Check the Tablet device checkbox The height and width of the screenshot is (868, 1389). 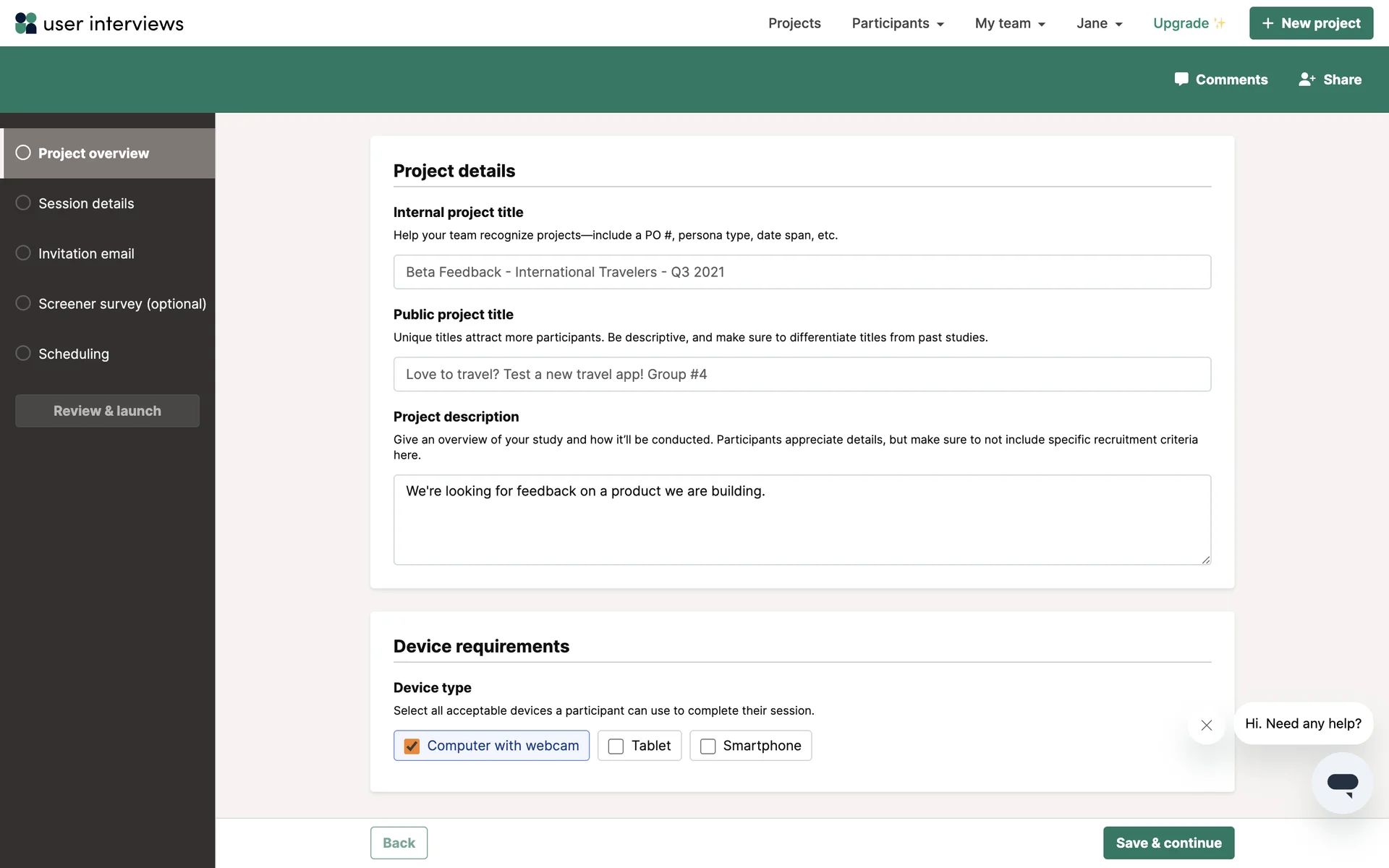[x=616, y=746]
